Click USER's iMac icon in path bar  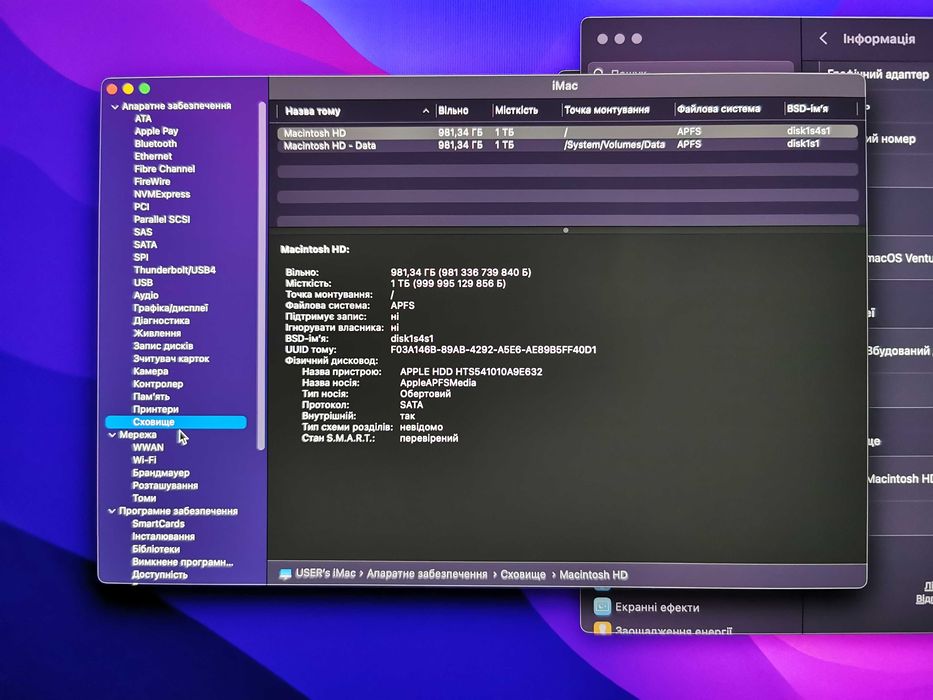tap(286, 574)
